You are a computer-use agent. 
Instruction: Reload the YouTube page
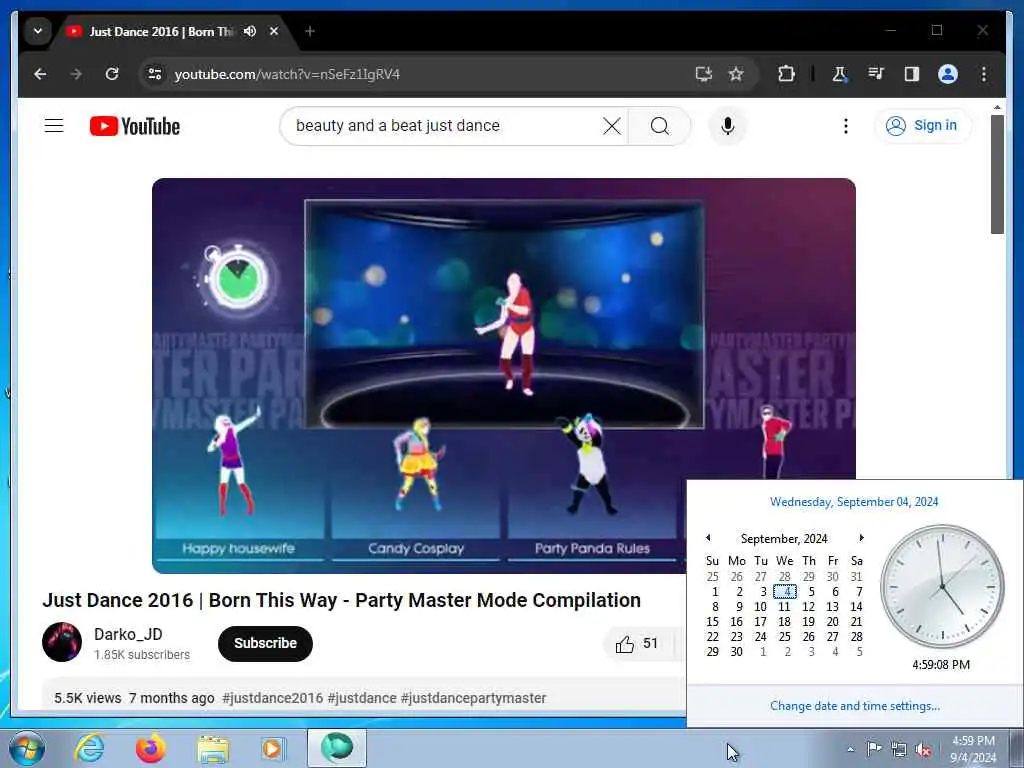click(x=112, y=74)
